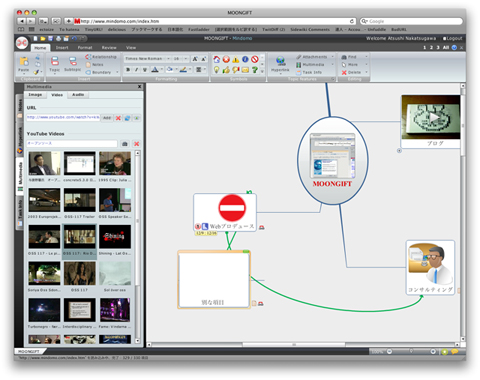The image size is (480, 380).
Task: Select the Shining video thumbnail
Action: (115, 237)
